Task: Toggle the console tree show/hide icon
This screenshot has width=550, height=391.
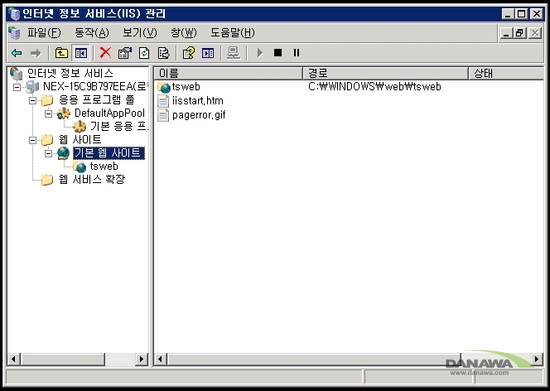Action: tap(81, 53)
